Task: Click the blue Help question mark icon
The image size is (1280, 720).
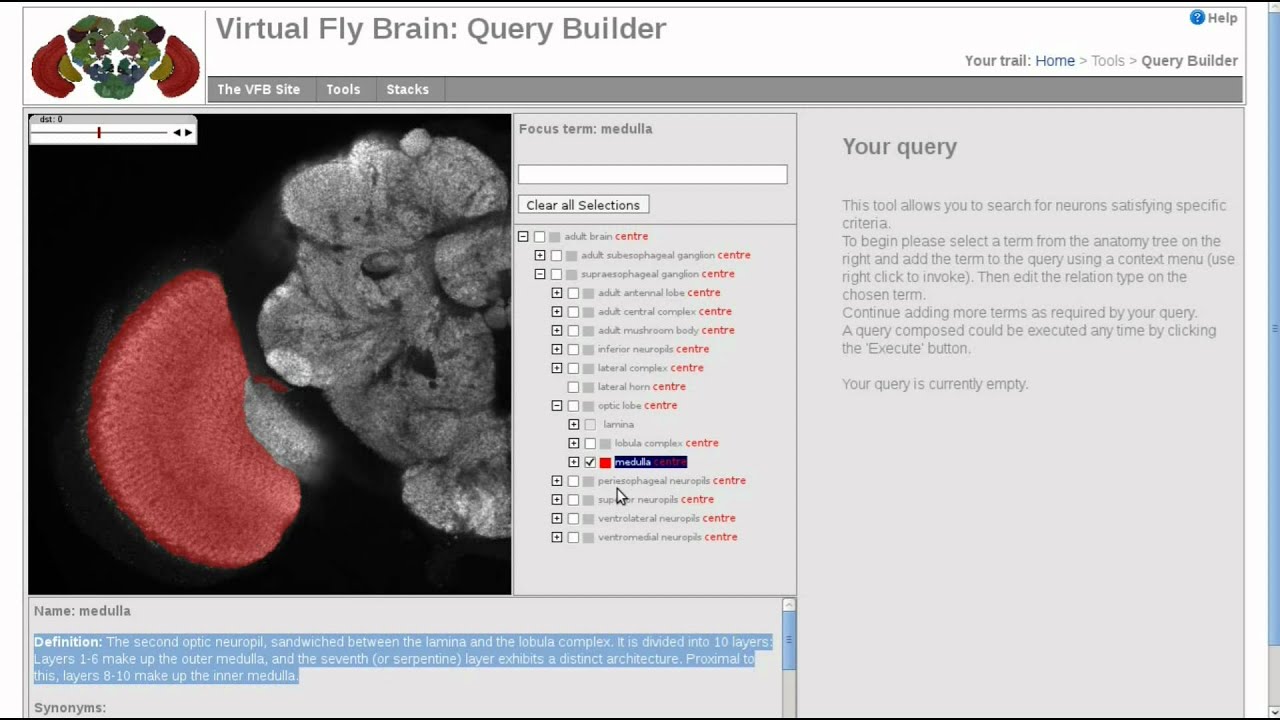Action: pyautogui.click(x=1197, y=18)
